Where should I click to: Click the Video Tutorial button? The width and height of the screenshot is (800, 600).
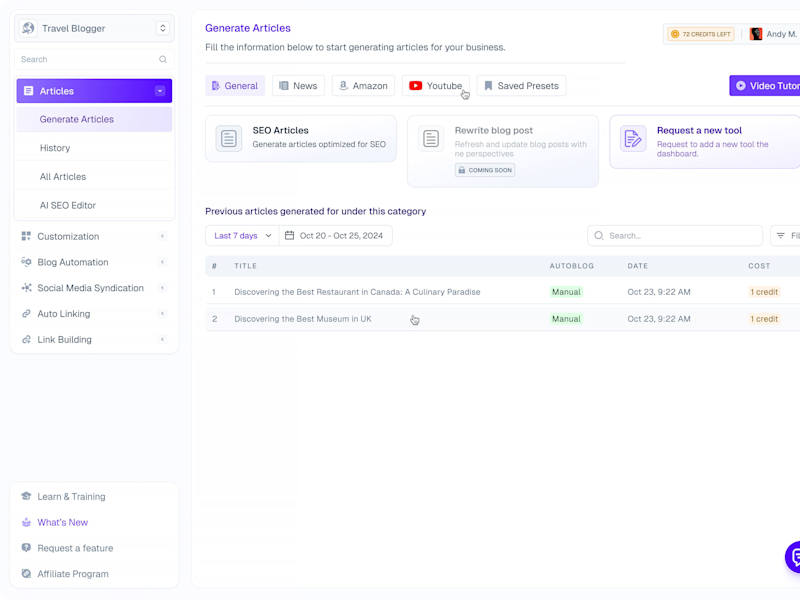tap(765, 86)
